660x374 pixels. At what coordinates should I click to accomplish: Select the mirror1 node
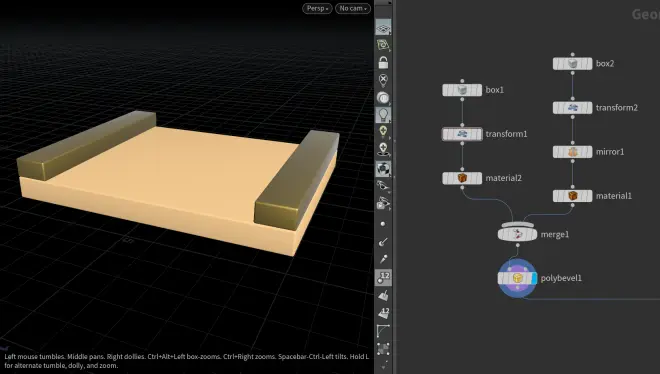(572, 152)
